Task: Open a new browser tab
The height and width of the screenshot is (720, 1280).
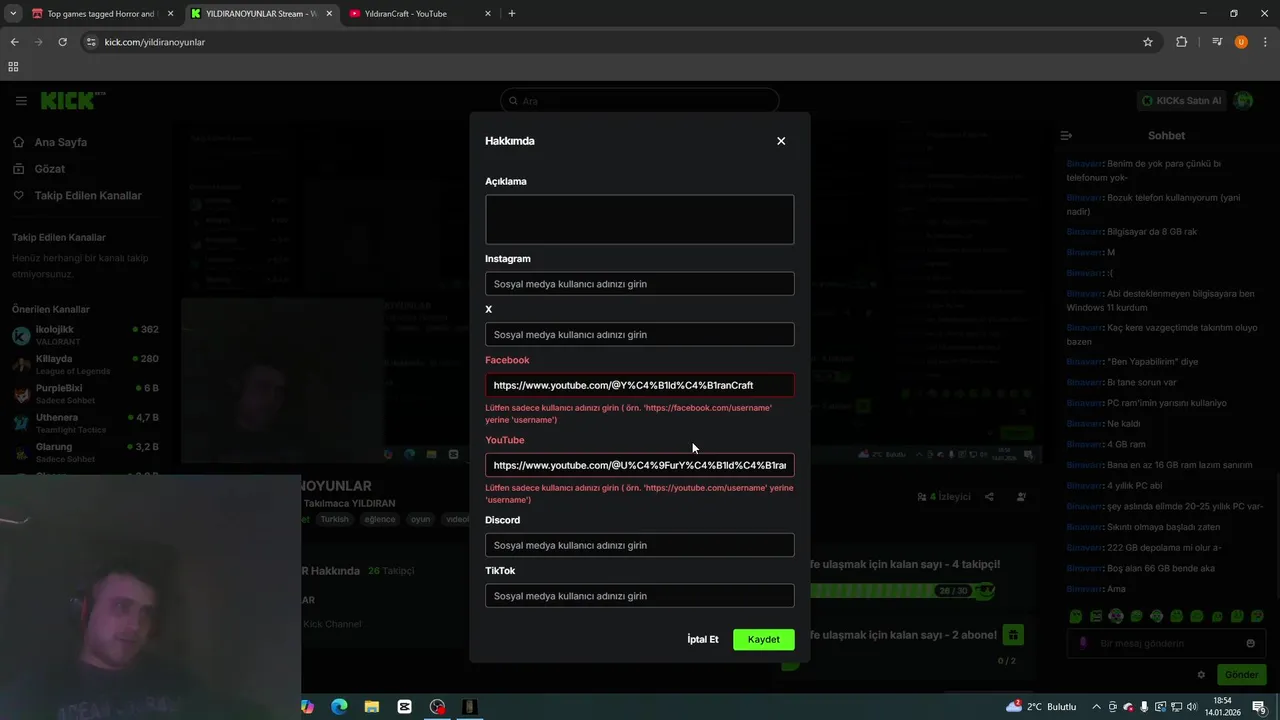Action: (x=512, y=14)
